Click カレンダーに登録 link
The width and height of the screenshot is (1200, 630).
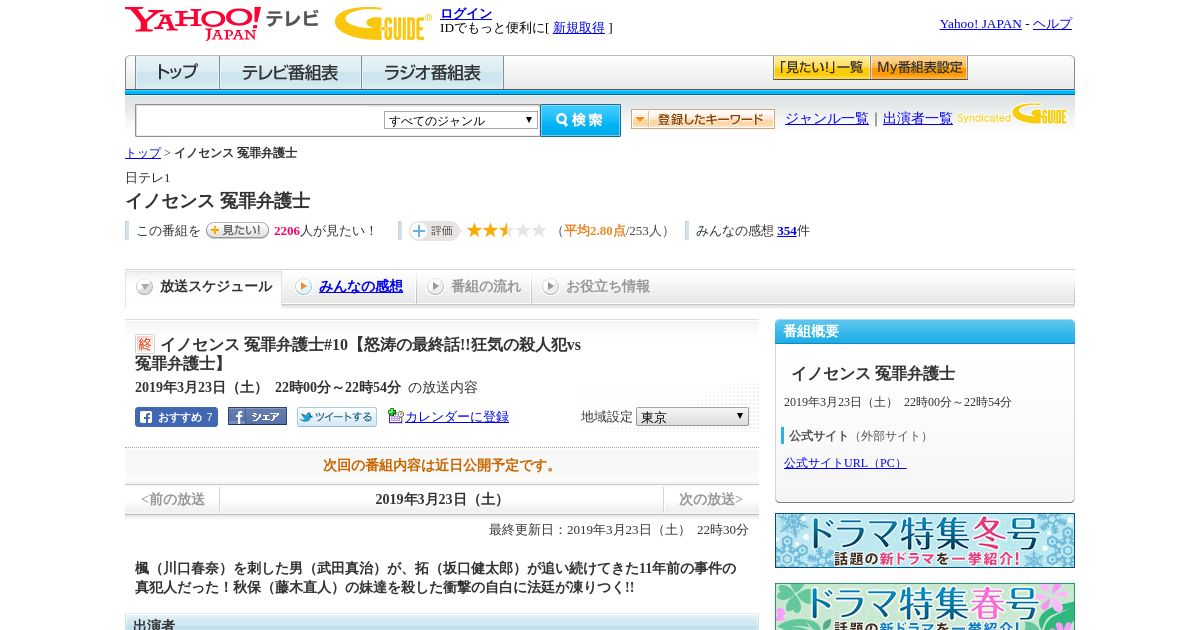(457, 417)
